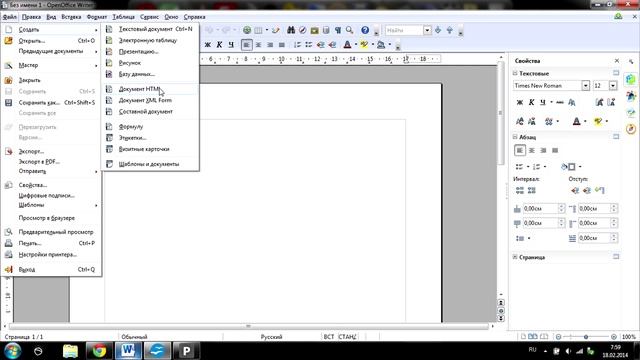
Task: Click Strikethrough icon in sidebar text section
Action: click(560, 102)
